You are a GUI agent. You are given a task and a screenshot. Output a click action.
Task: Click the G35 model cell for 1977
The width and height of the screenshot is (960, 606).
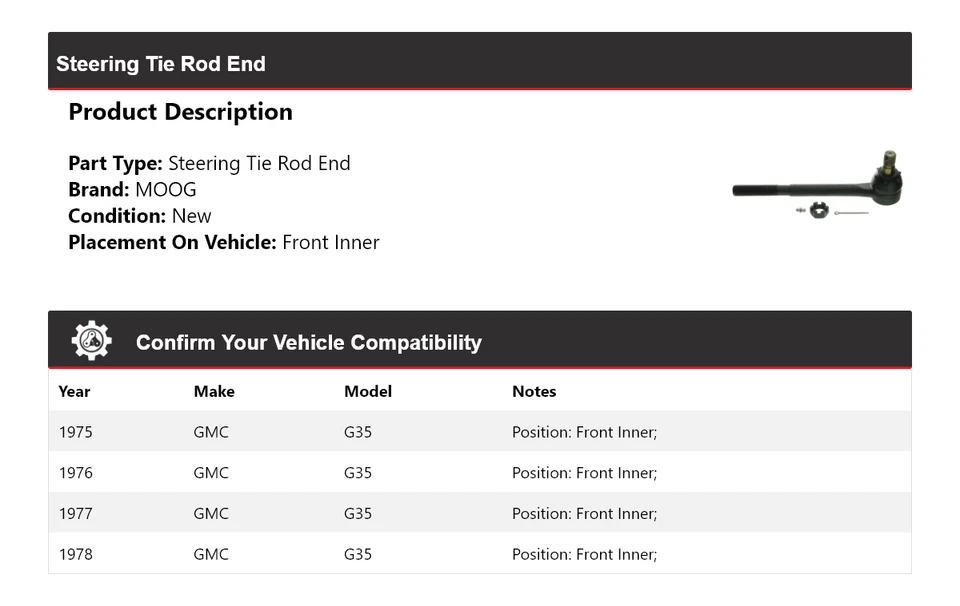coord(358,514)
